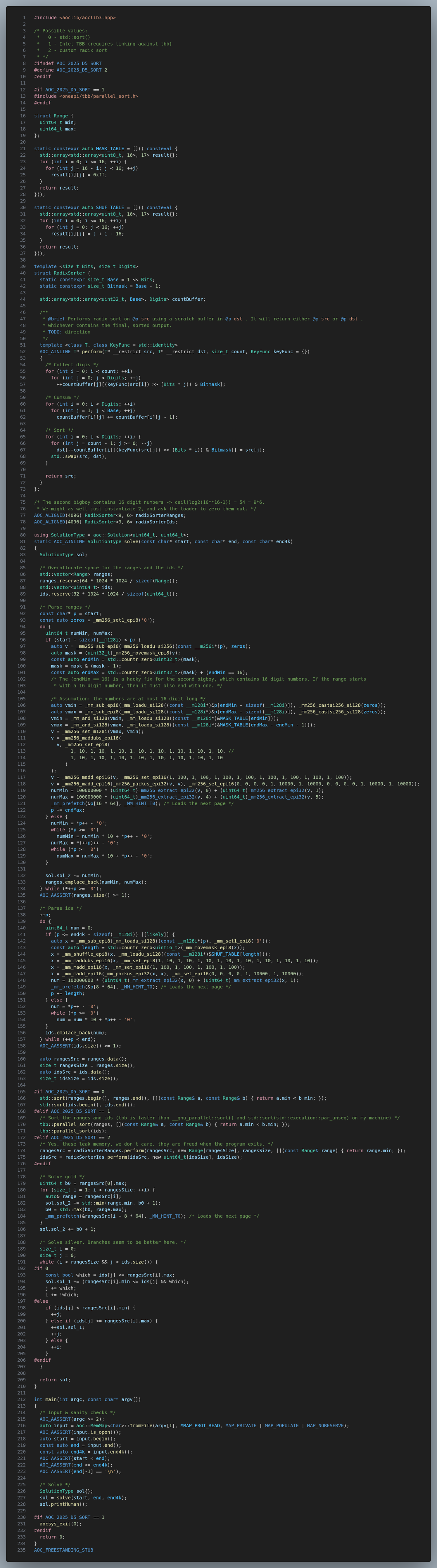437x1568 pixels.
Task: Click the '/* Collect digis */' comment
Action: [x=72, y=364]
